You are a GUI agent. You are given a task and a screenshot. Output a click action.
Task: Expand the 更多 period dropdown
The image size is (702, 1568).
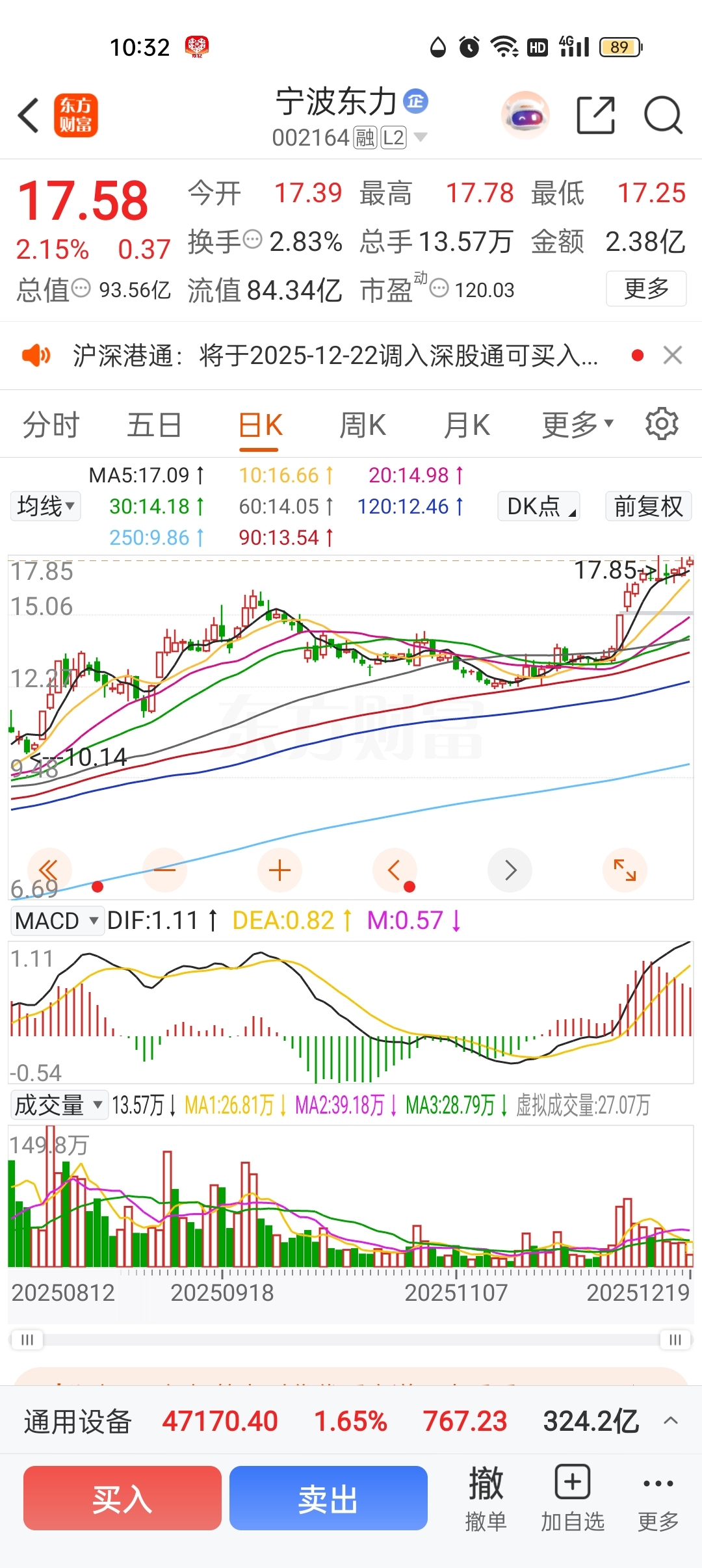(x=578, y=425)
